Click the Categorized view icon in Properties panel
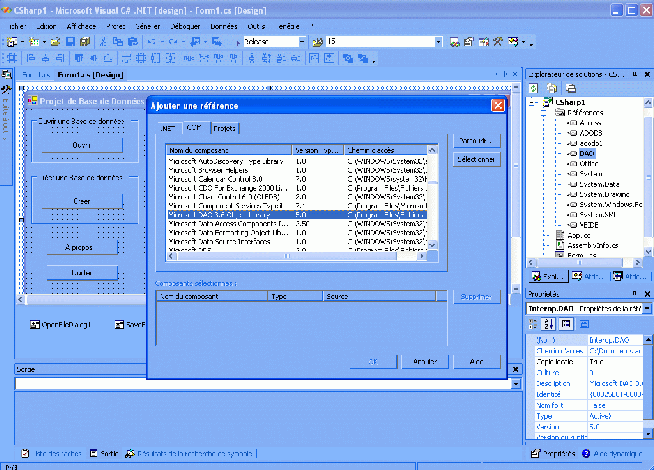Image resolution: width=654 pixels, height=470 pixels. tap(533, 324)
